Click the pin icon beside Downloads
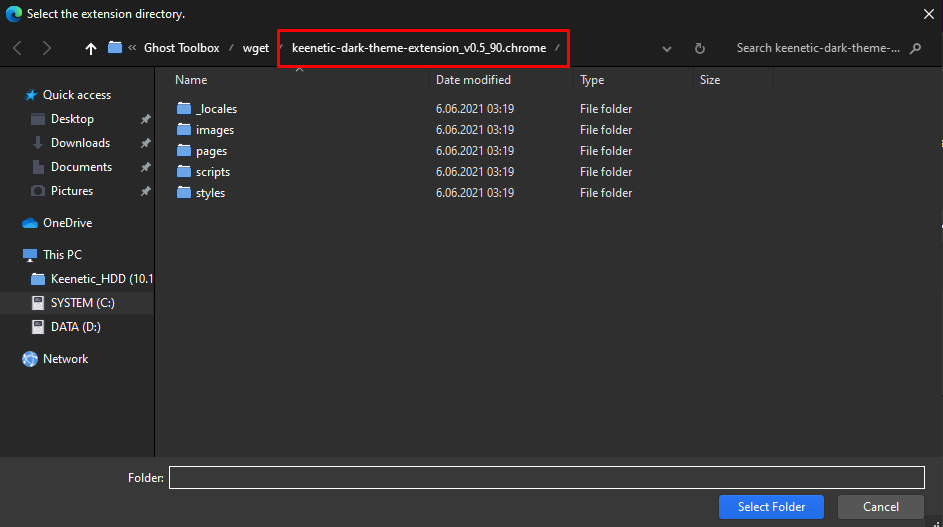Viewport: 943px width, 527px height. click(146, 143)
